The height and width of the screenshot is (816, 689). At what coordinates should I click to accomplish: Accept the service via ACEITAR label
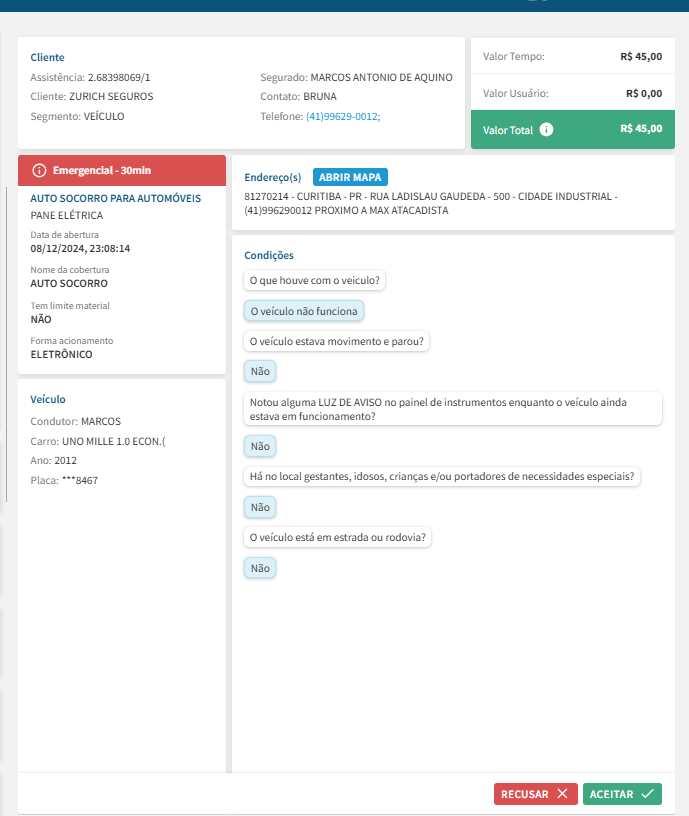click(x=611, y=794)
